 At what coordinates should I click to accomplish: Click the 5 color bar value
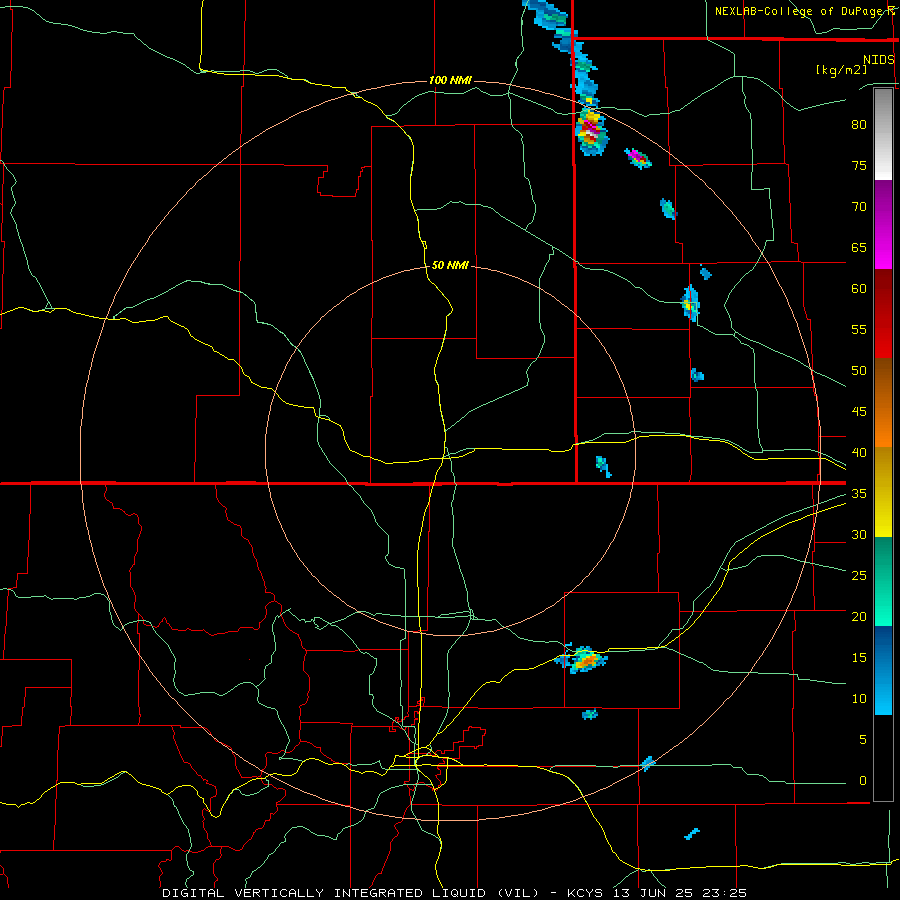click(863, 740)
